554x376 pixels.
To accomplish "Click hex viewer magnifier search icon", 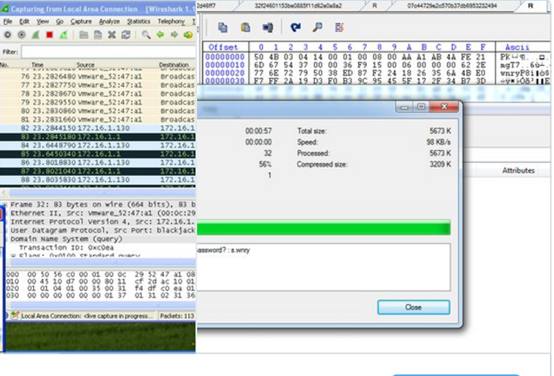I will pyautogui.click(x=317, y=27).
